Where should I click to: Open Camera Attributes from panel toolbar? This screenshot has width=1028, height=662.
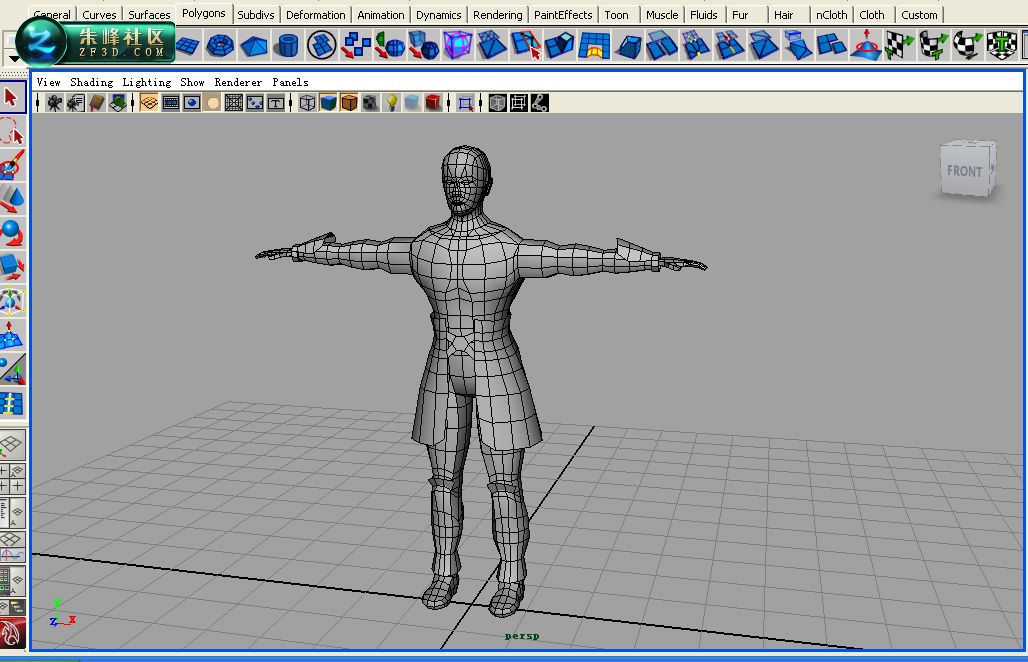(75, 103)
